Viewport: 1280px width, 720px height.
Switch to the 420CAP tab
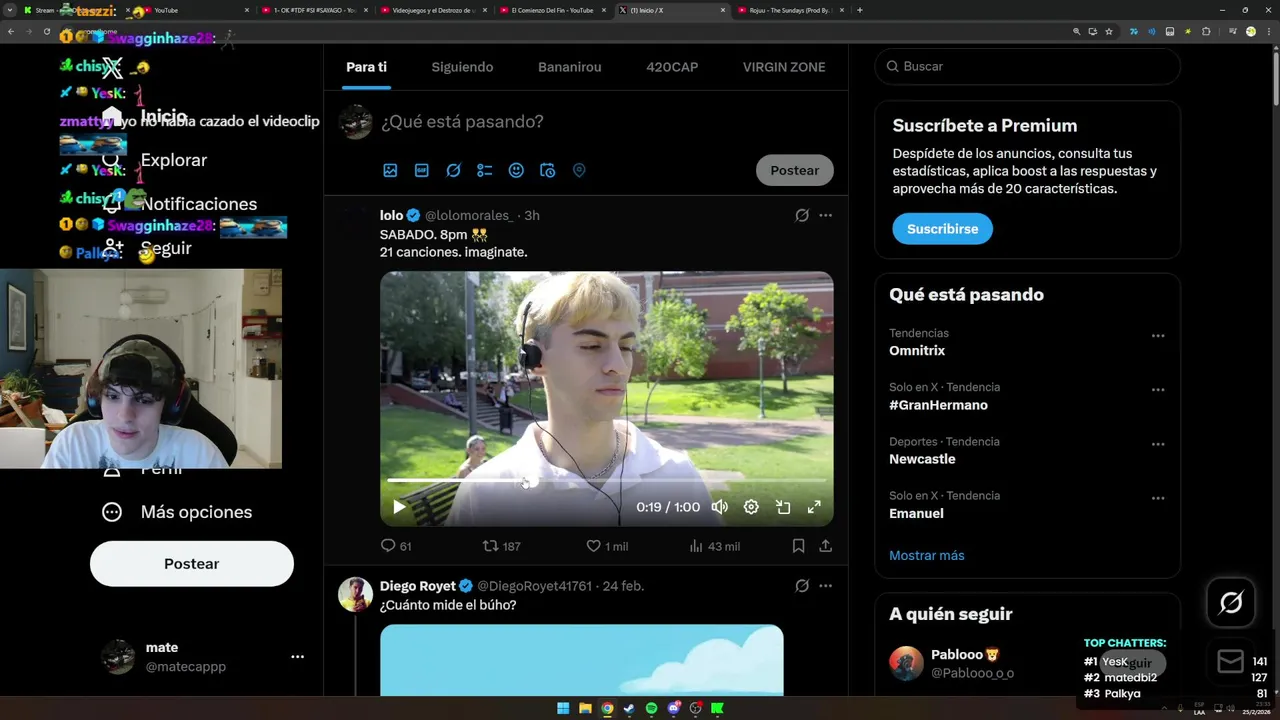[x=672, y=67]
